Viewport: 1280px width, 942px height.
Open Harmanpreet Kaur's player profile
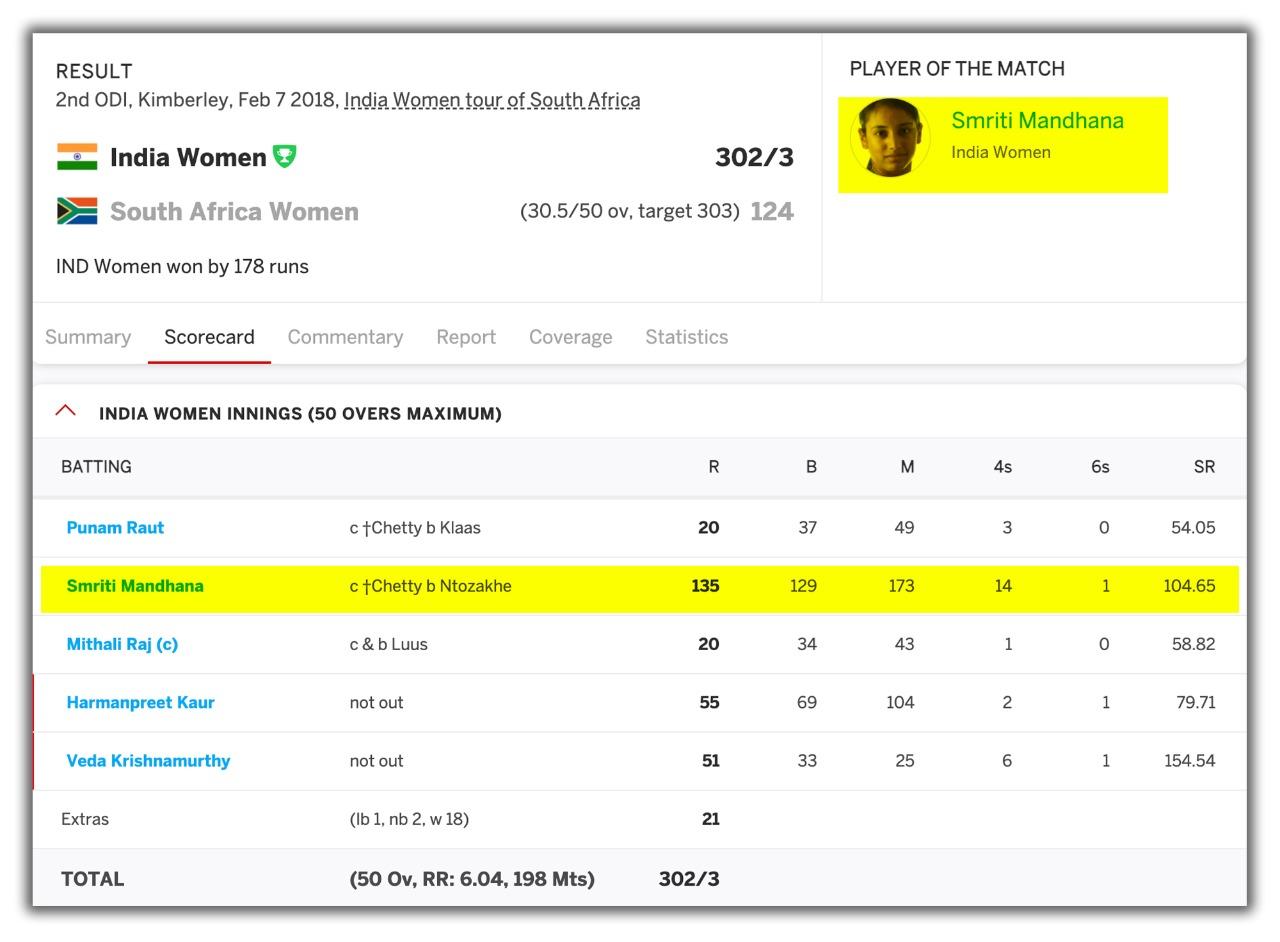[140, 702]
